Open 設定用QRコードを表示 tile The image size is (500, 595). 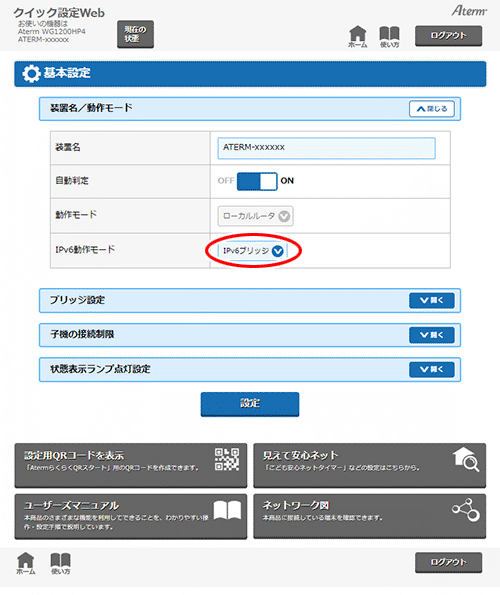click(131, 465)
